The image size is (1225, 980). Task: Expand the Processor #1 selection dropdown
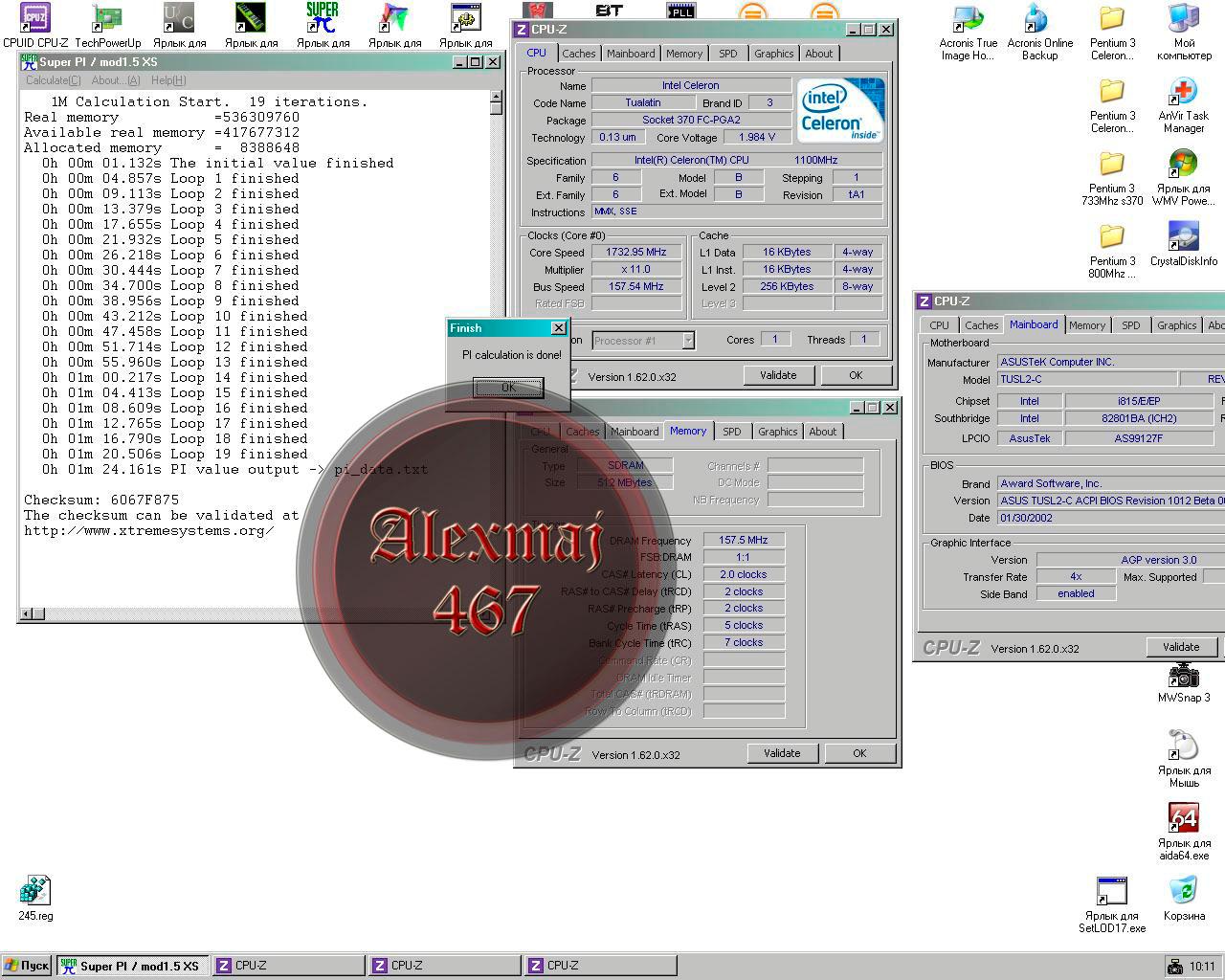tap(688, 340)
